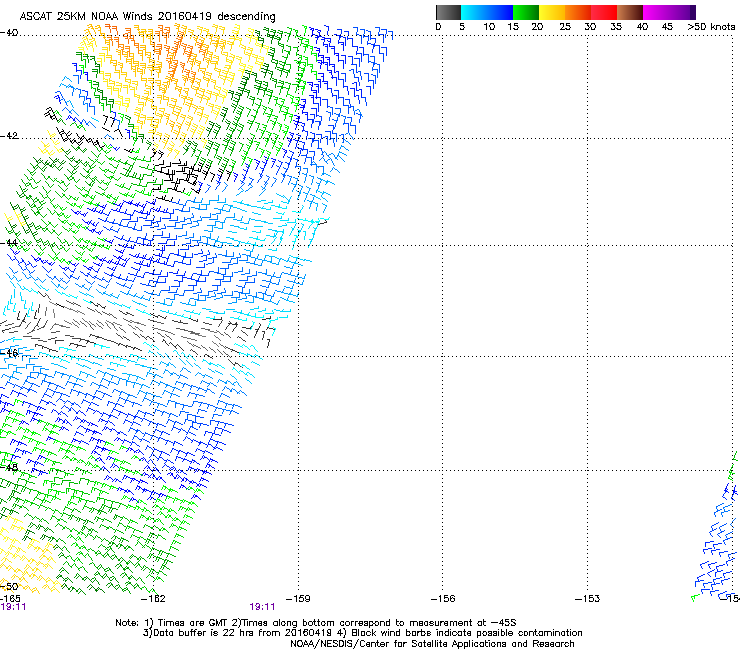The width and height of the screenshot is (740, 650).
Task: Choose the brown 35–40 knots legend swatch
Action: [x=630, y=12]
